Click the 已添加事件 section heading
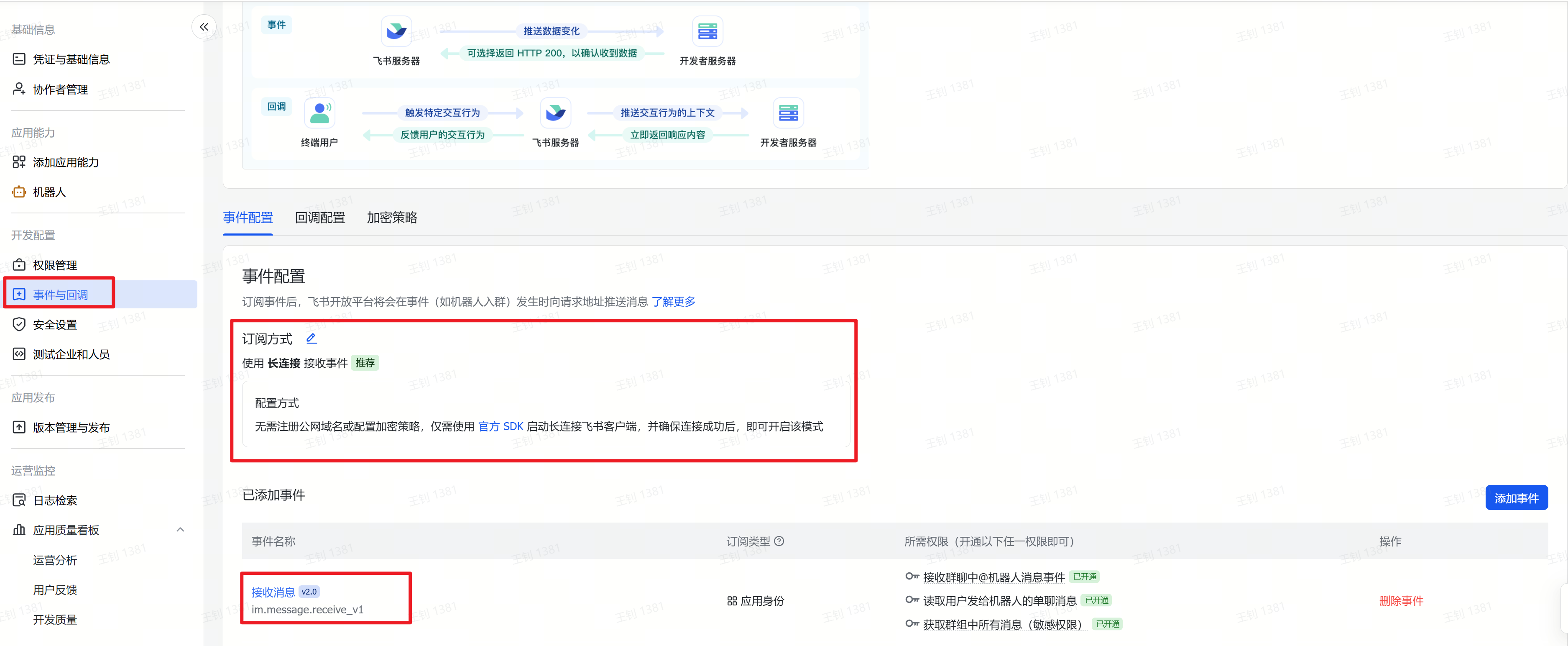The image size is (1568, 646). tap(274, 495)
